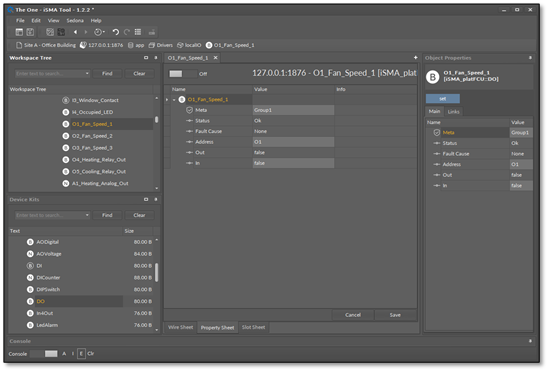
Task: Click Find in the Workspace Tree panel
Action: coord(107,74)
